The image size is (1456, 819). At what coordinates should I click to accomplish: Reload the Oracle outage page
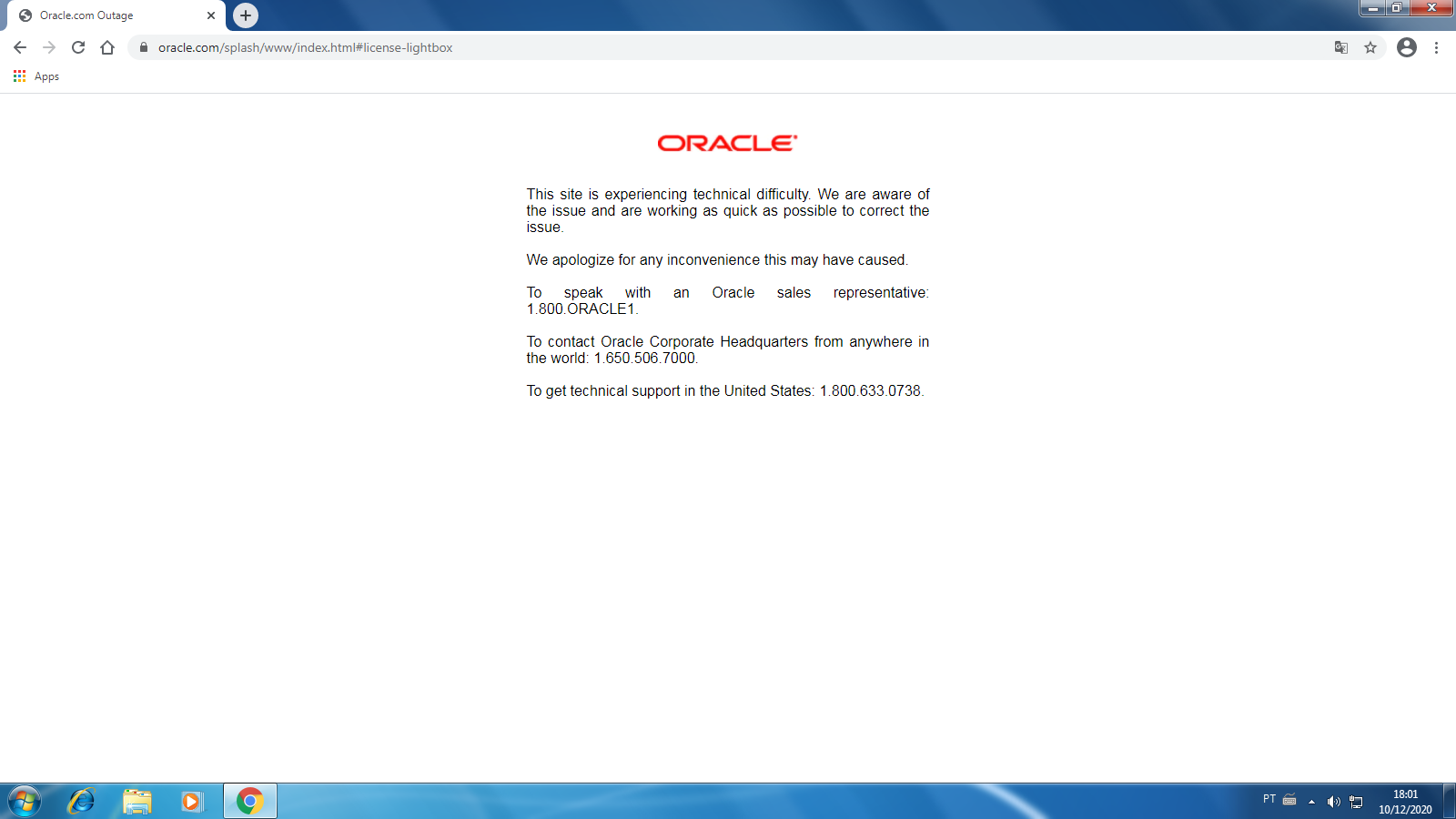pos(78,47)
